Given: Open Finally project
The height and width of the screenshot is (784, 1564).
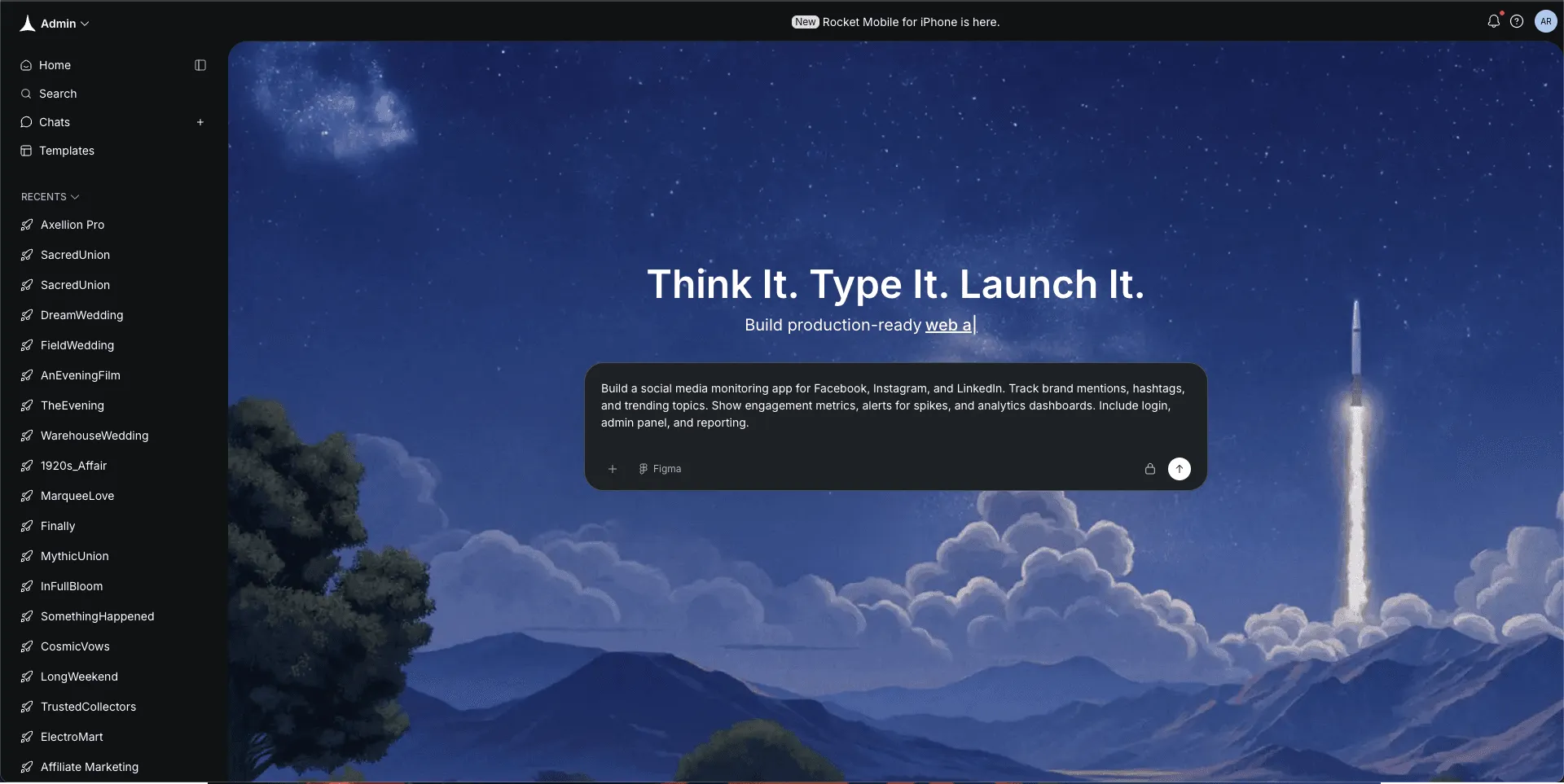Looking at the screenshot, I should tap(58, 526).
